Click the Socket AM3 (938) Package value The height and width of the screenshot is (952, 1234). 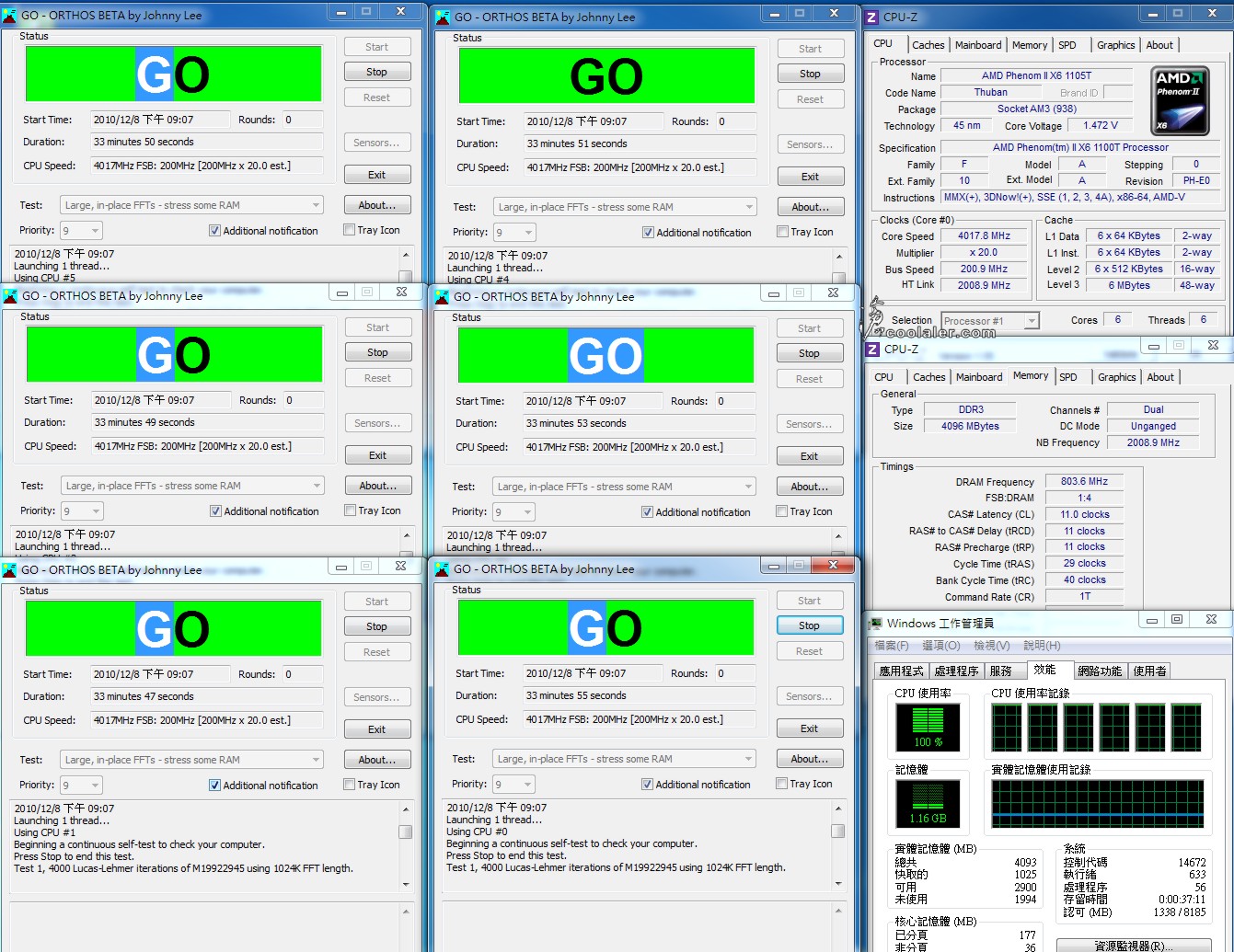(1036, 109)
